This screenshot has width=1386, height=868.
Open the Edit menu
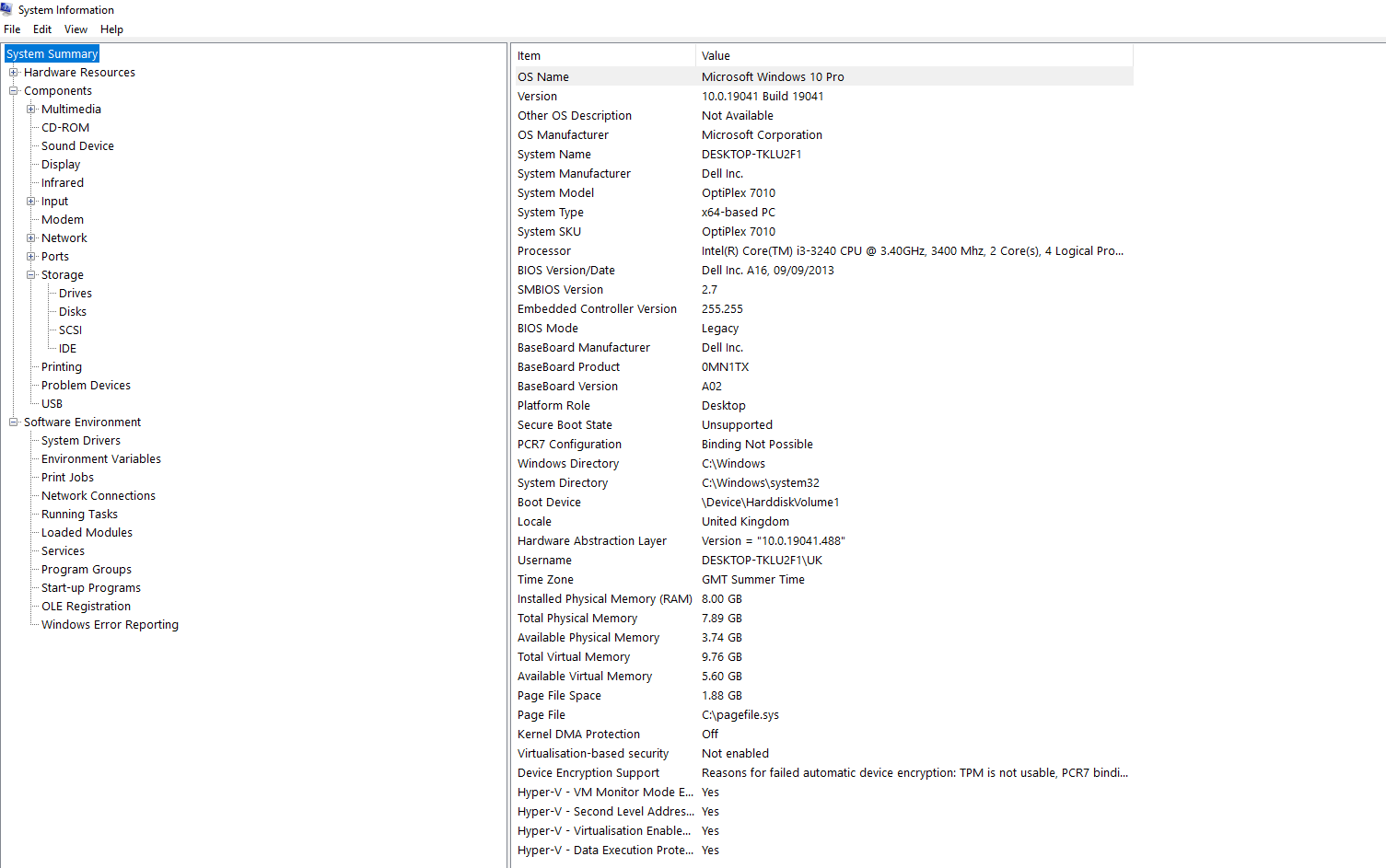coord(42,29)
